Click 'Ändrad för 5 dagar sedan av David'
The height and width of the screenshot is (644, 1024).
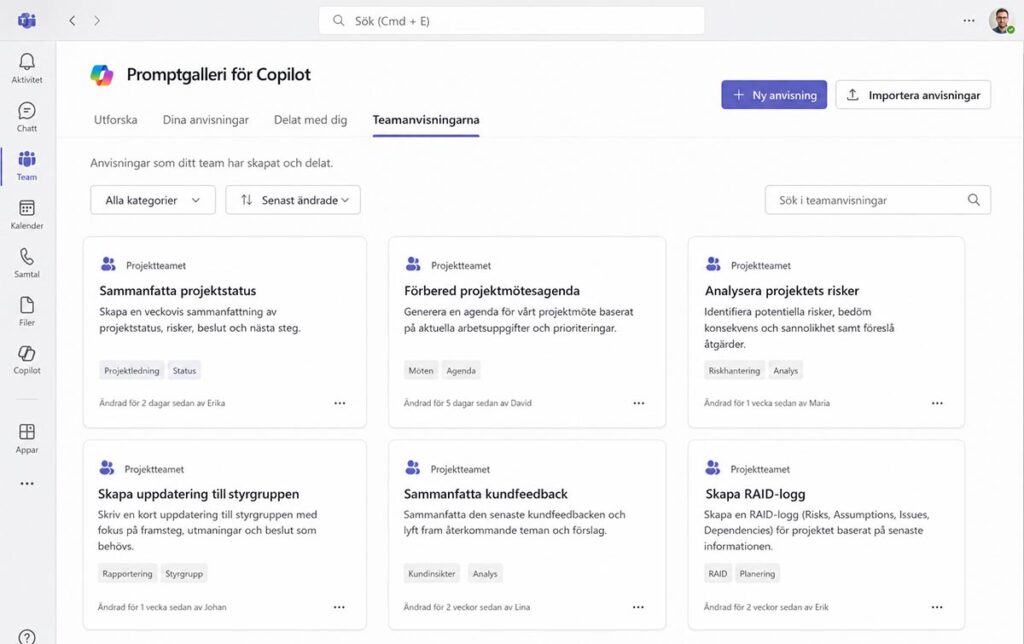coord(468,403)
